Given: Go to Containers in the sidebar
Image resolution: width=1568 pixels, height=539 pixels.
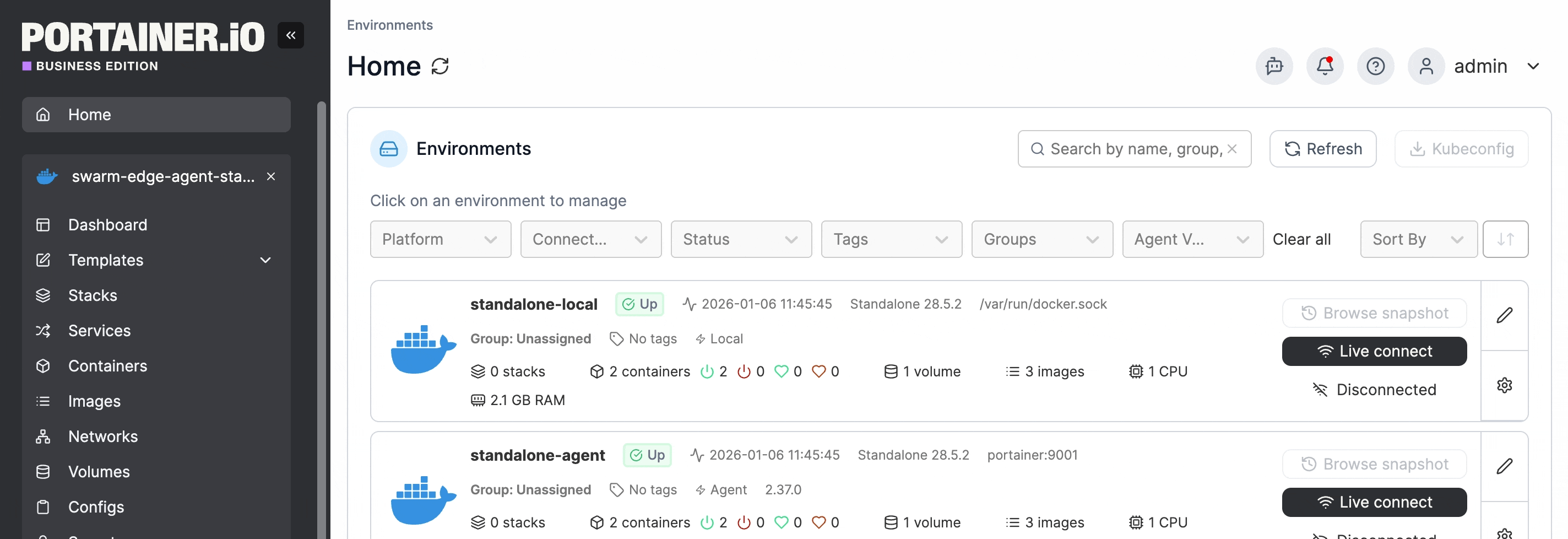Looking at the screenshot, I should (107, 366).
